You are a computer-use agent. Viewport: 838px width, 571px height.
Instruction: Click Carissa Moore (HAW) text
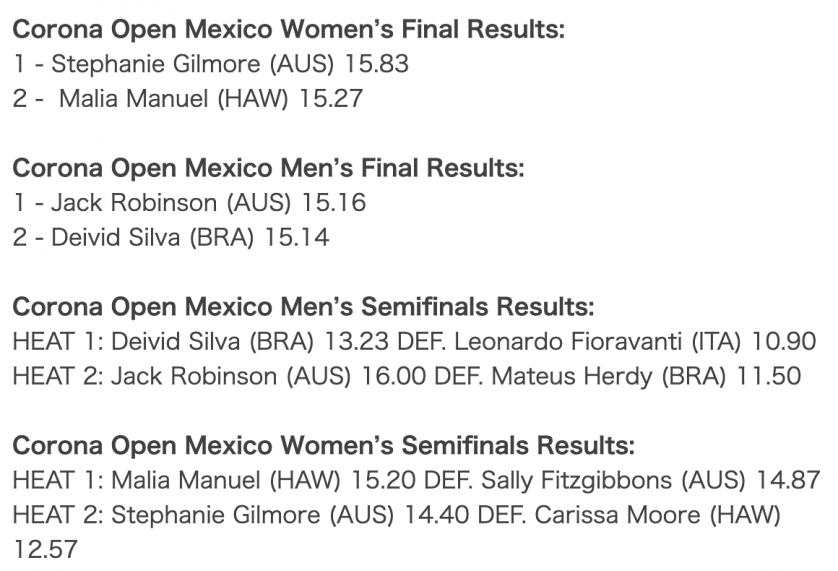click(x=657, y=515)
